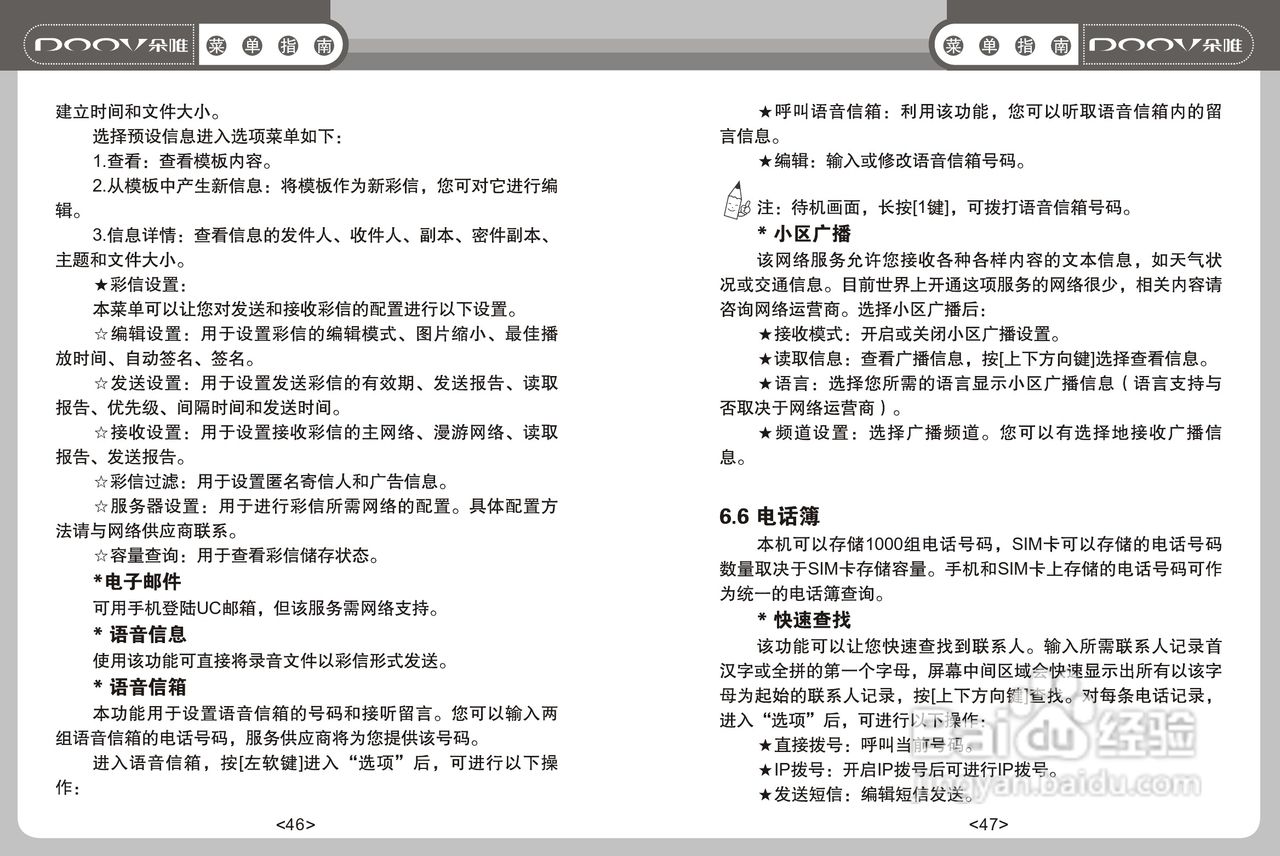This screenshot has height=856, width=1280.
Task: Click the page number <47> label
Action: pos(987,824)
